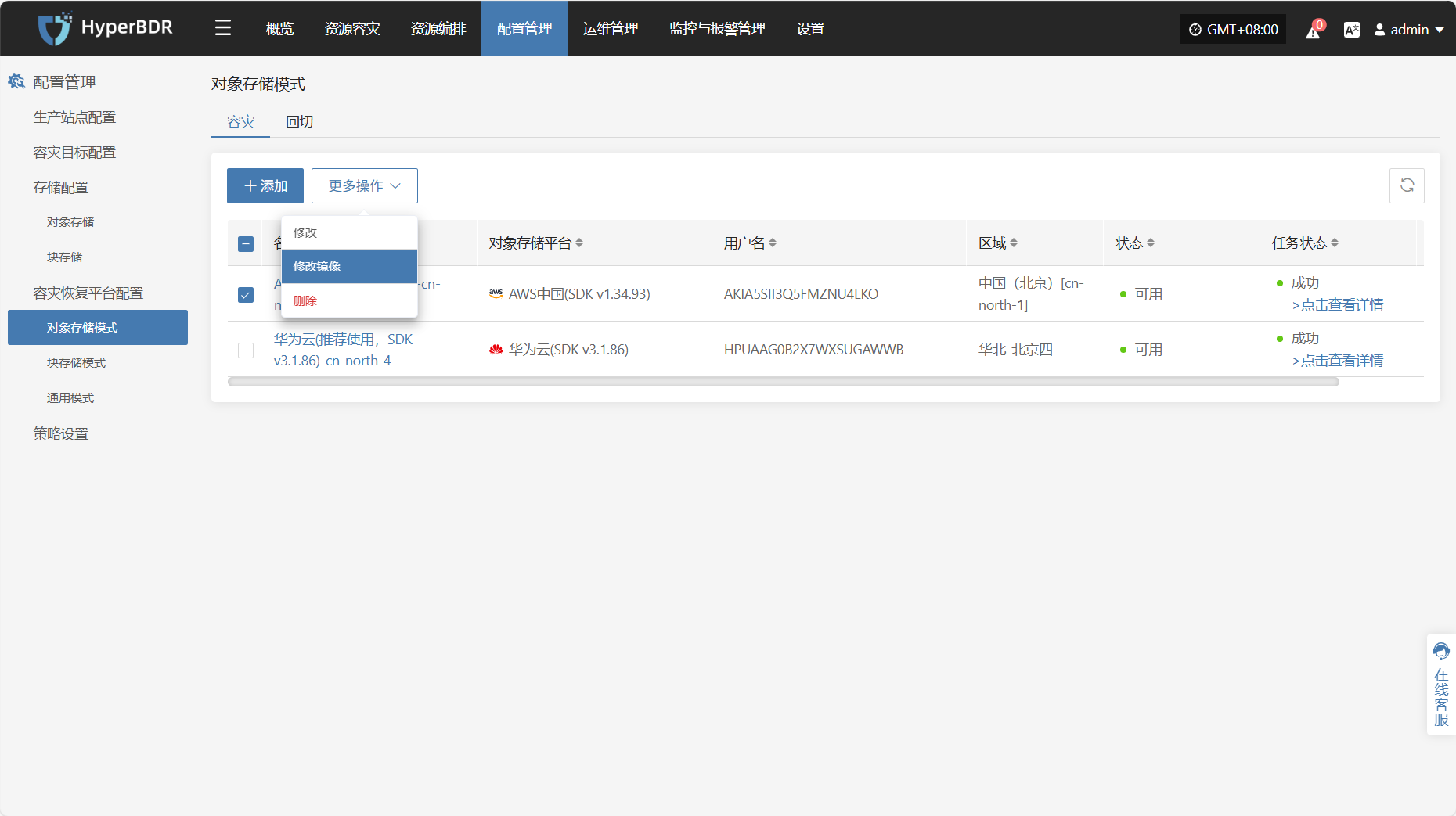Toggle the hamburger sidebar menu icon
The width and height of the screenshot is (1456, 816).
[x=223, y=28]
